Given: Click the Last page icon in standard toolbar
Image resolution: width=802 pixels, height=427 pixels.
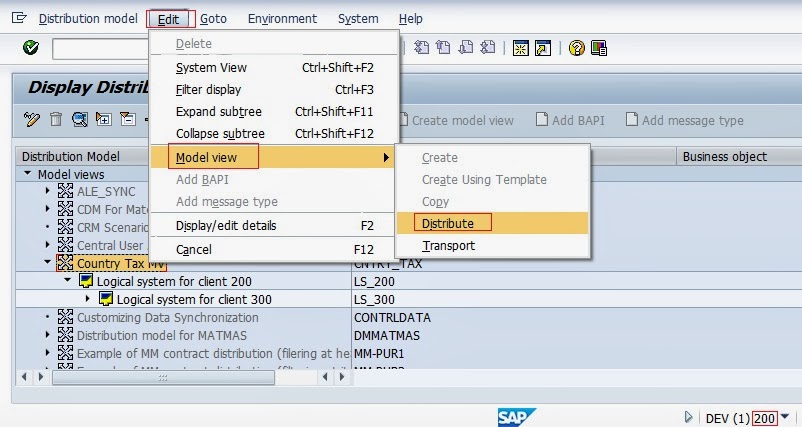Looking at the screenshot, I should pyautogui.click(x=488, y=48).
